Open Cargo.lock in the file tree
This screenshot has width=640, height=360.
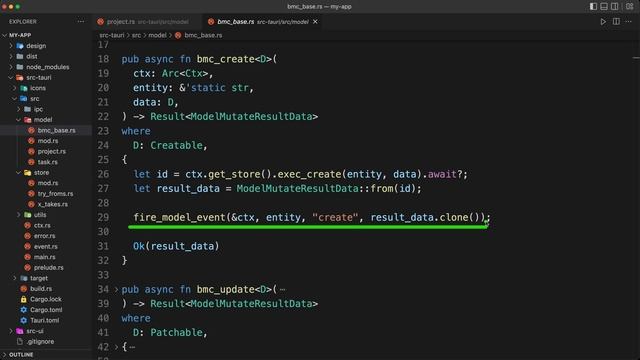[46, 299]
